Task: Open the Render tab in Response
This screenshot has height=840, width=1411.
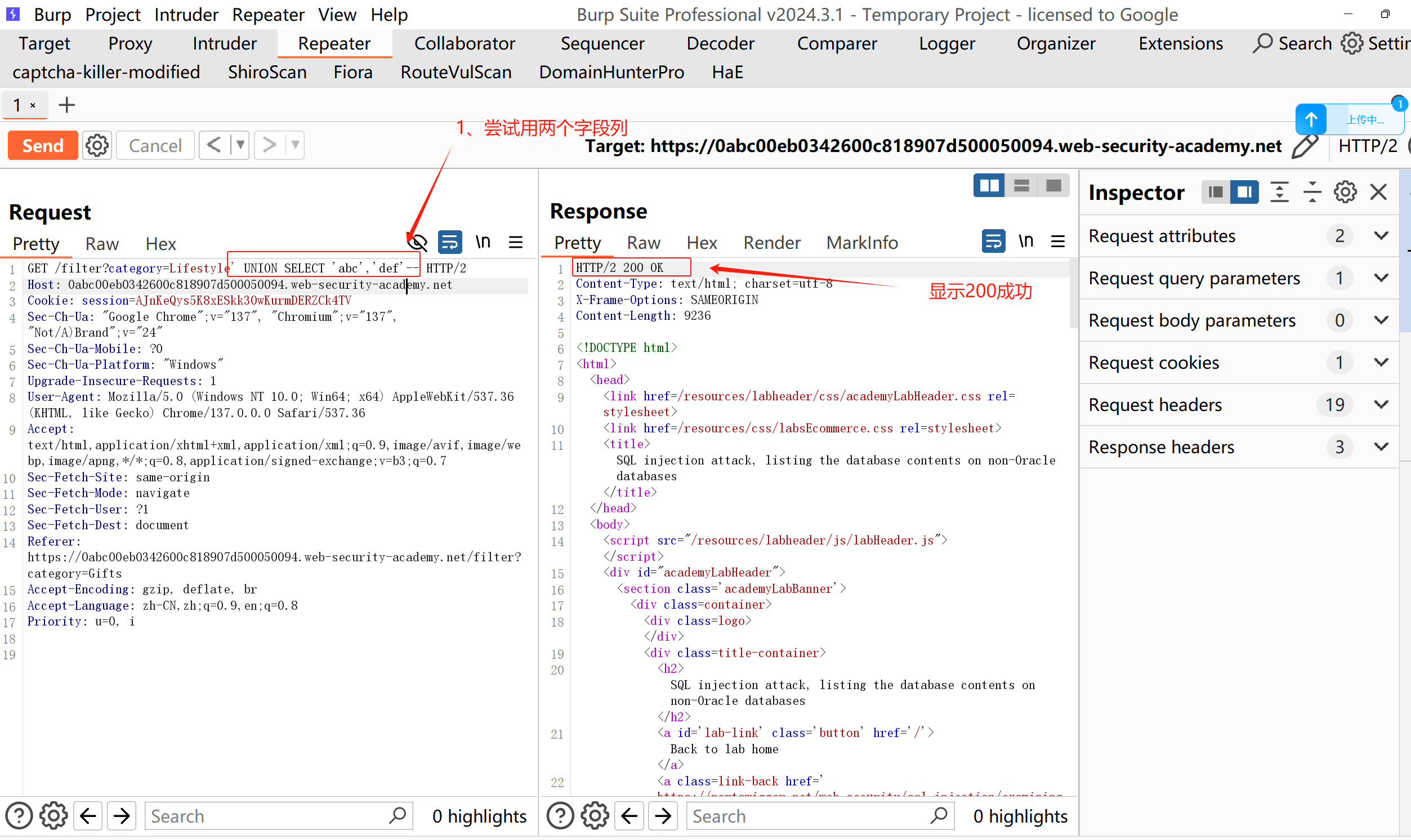Action: click(771, 243)
